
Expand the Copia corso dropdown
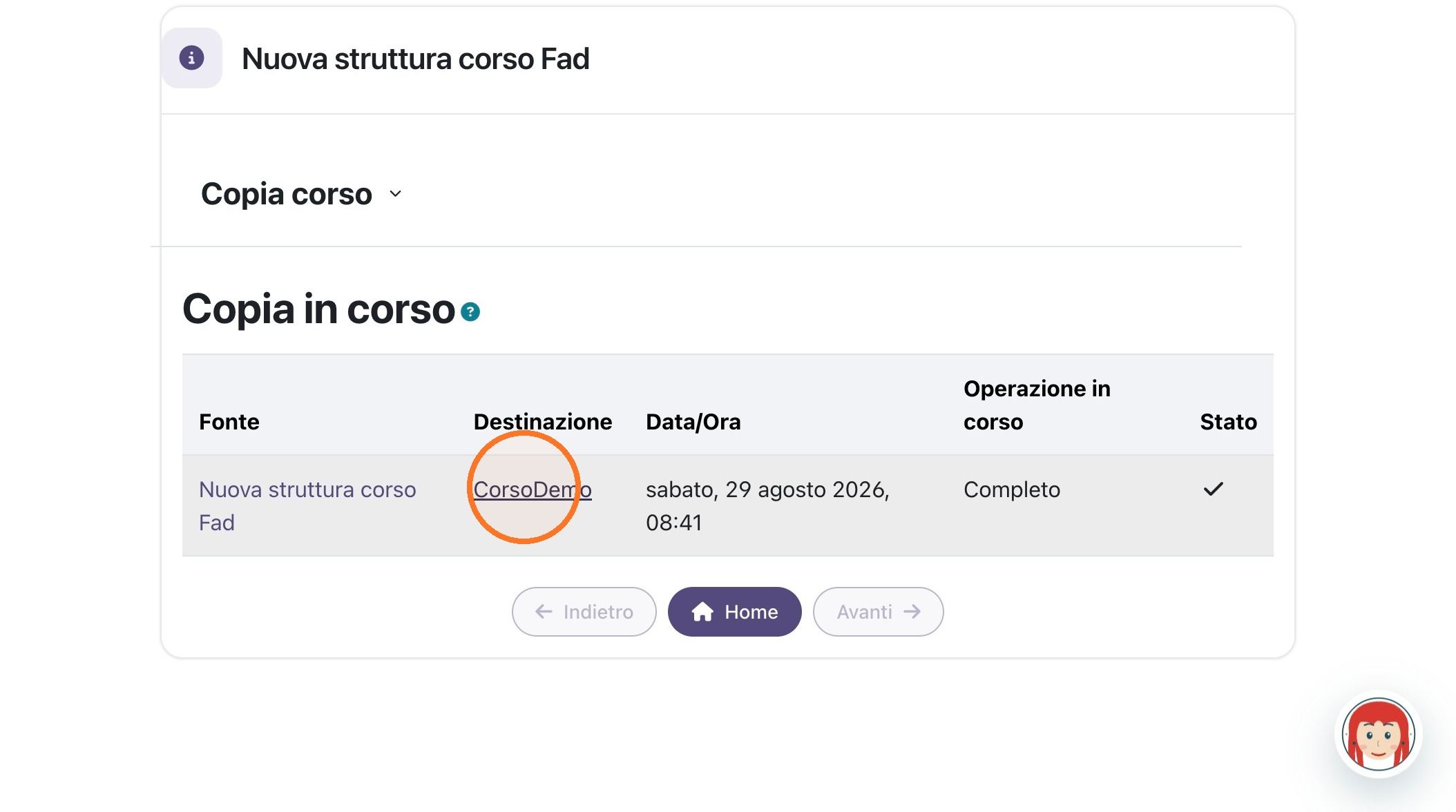click(301, 194)
